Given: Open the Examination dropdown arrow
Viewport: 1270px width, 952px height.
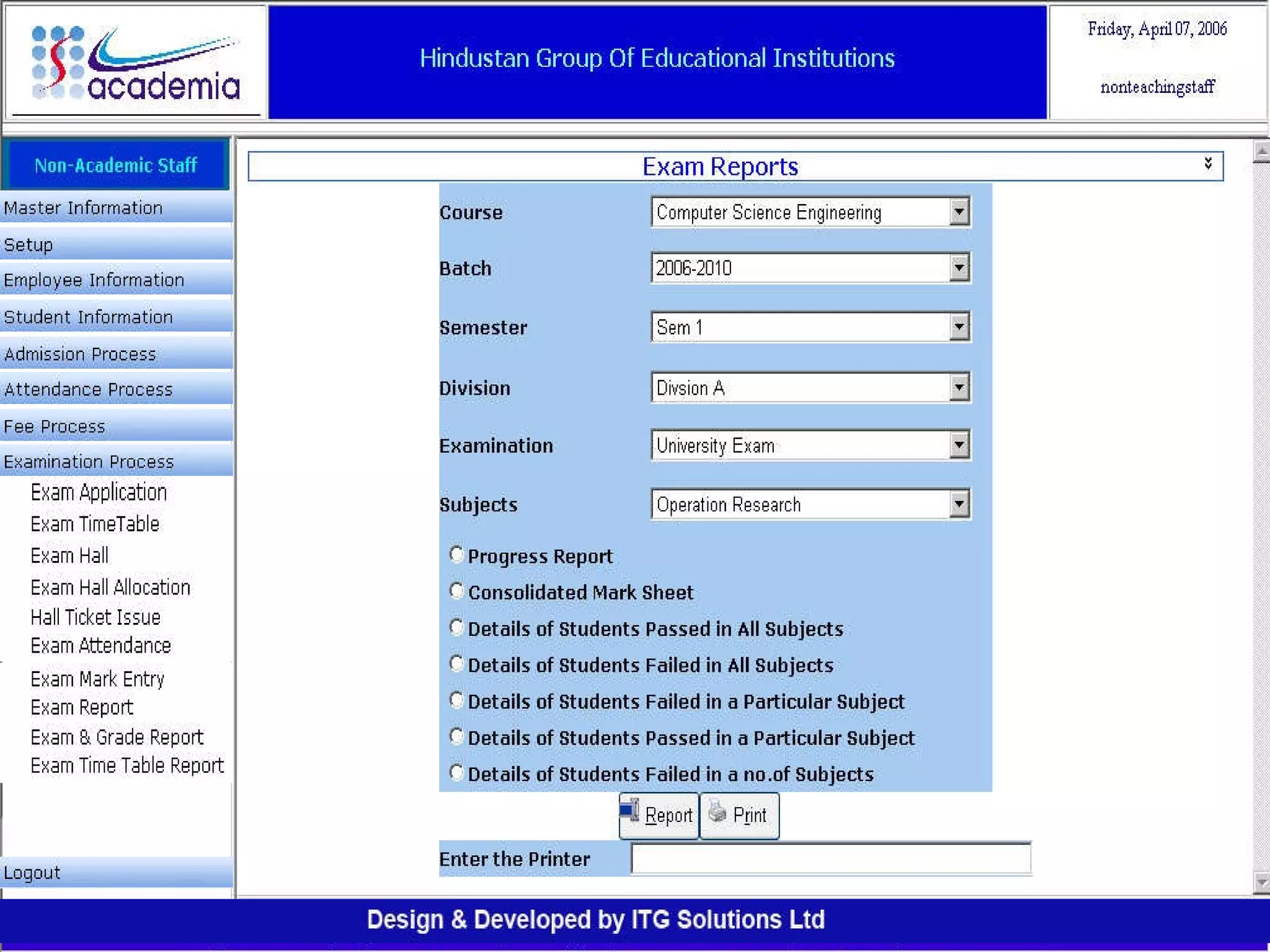Looking at the screenshot, I should pos(959,445).
